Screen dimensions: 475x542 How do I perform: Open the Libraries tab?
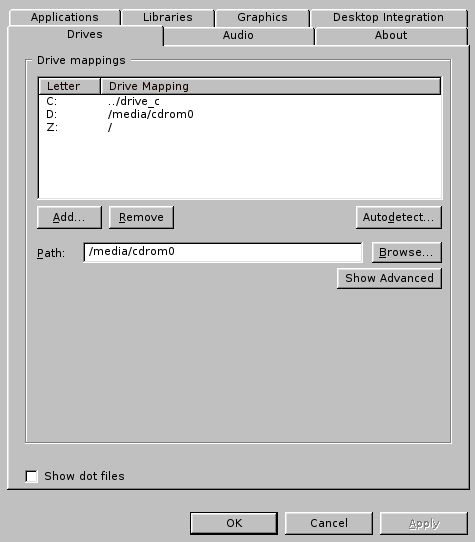point(168,17)
